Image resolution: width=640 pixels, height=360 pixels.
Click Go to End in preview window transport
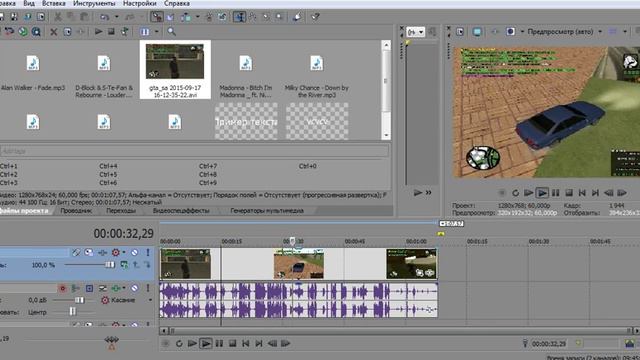(x=596, y=193)
